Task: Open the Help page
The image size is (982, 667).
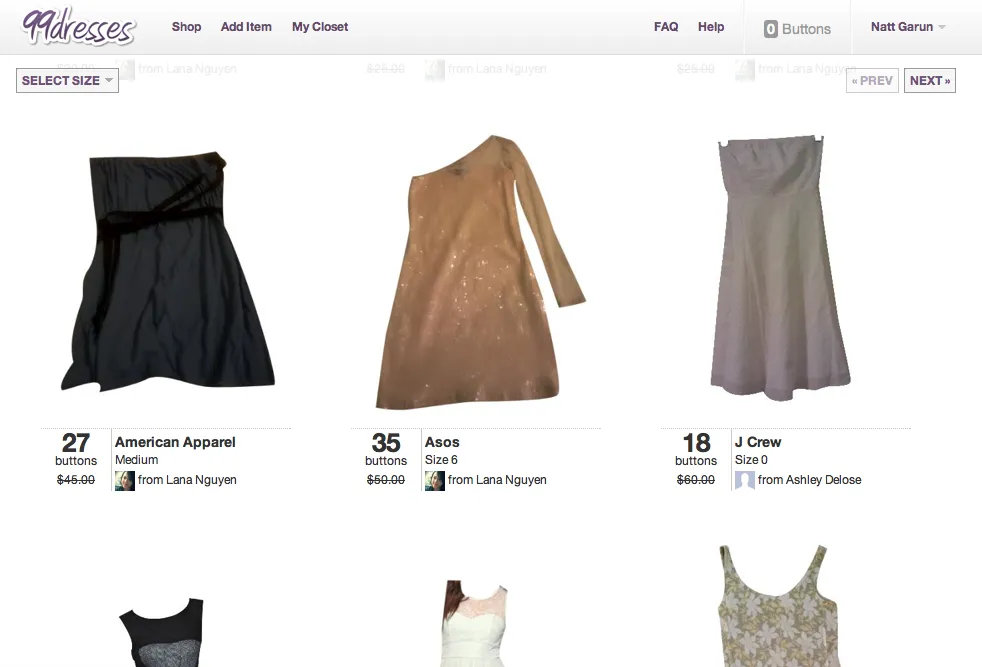Action: click(711, 27)
